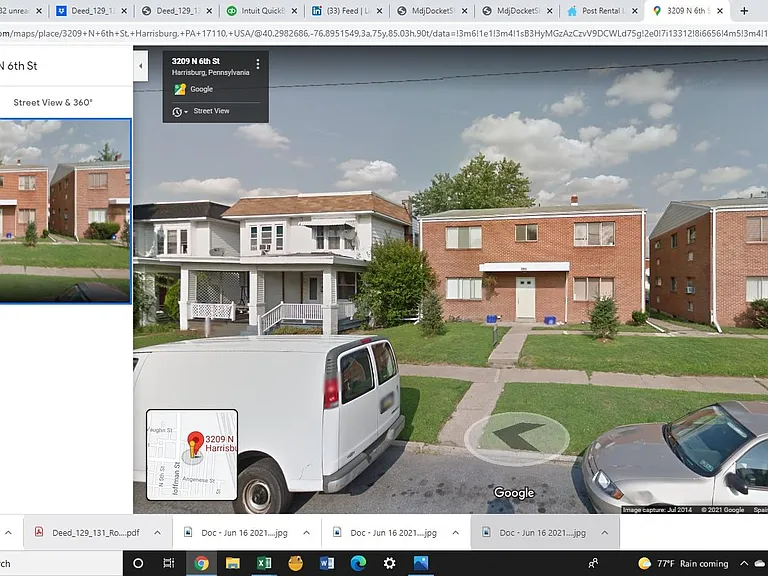768x576 pixels.
Task: Open Word from the taskbar
Action: click(x=327, y=563)
